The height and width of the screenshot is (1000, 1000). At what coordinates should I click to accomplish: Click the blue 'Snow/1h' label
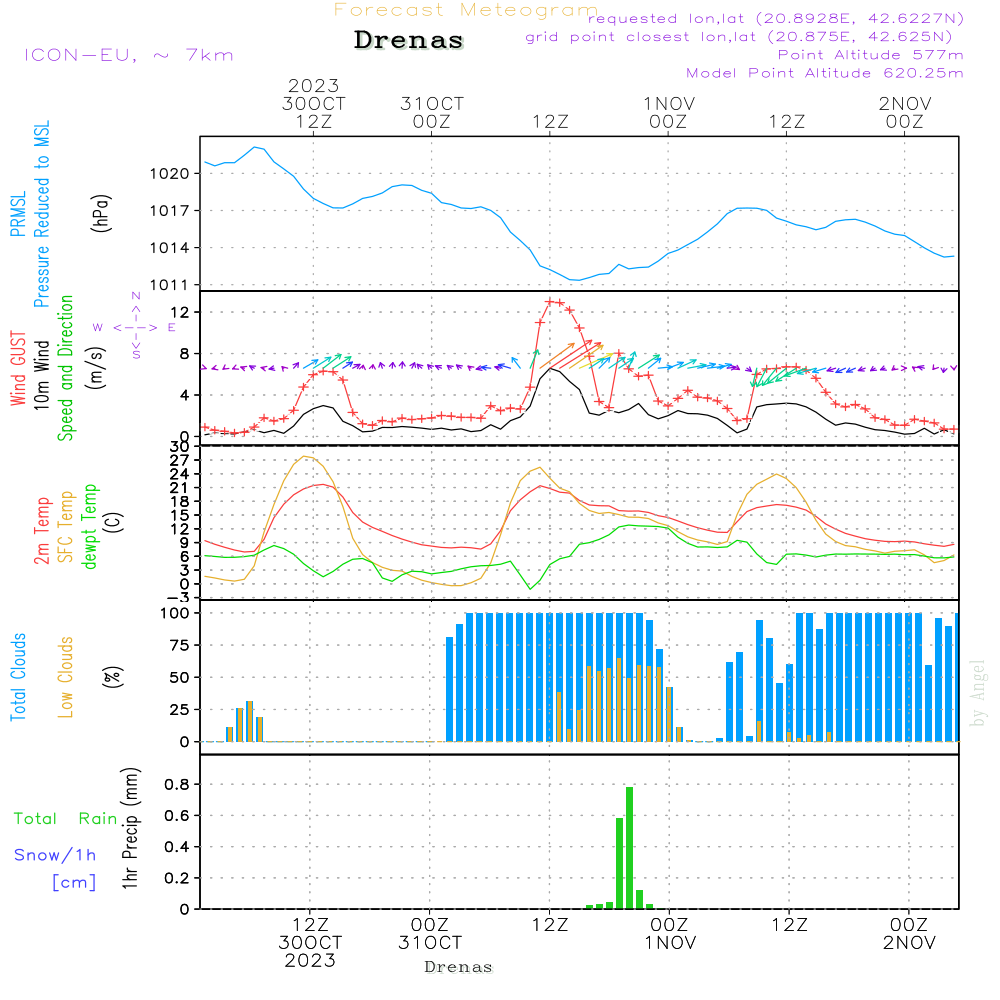point(55,855)
